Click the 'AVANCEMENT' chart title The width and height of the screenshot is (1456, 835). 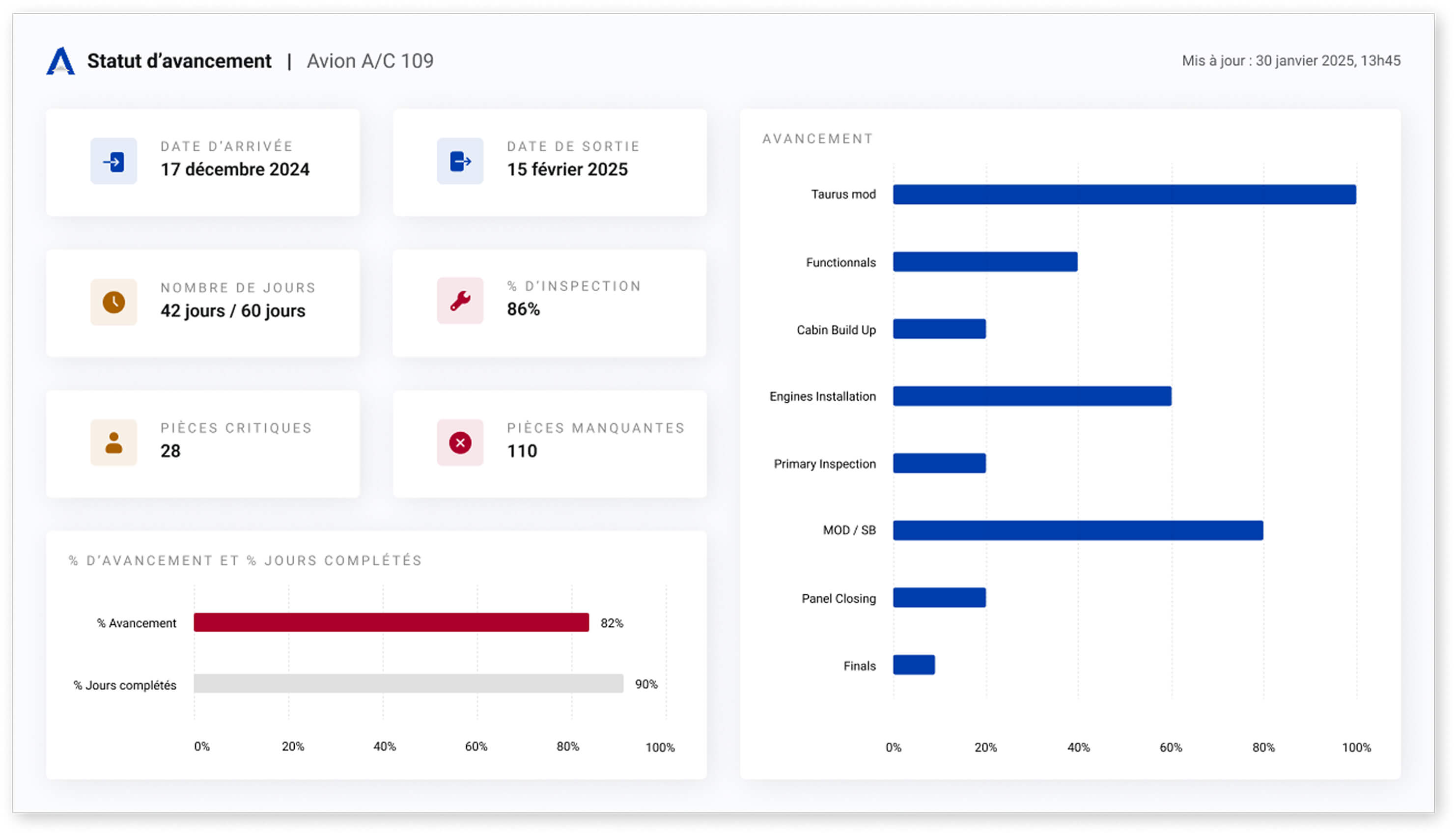point(818,139)
